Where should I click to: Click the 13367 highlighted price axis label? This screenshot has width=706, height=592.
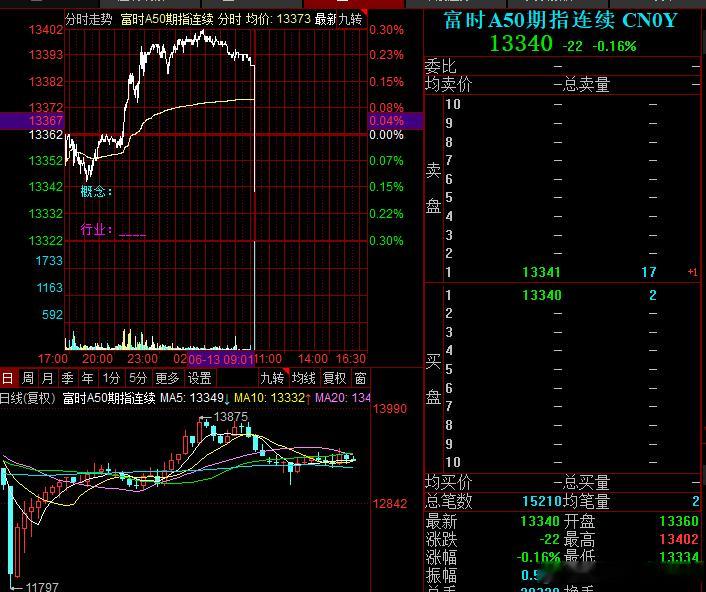(x=45, y=121)
